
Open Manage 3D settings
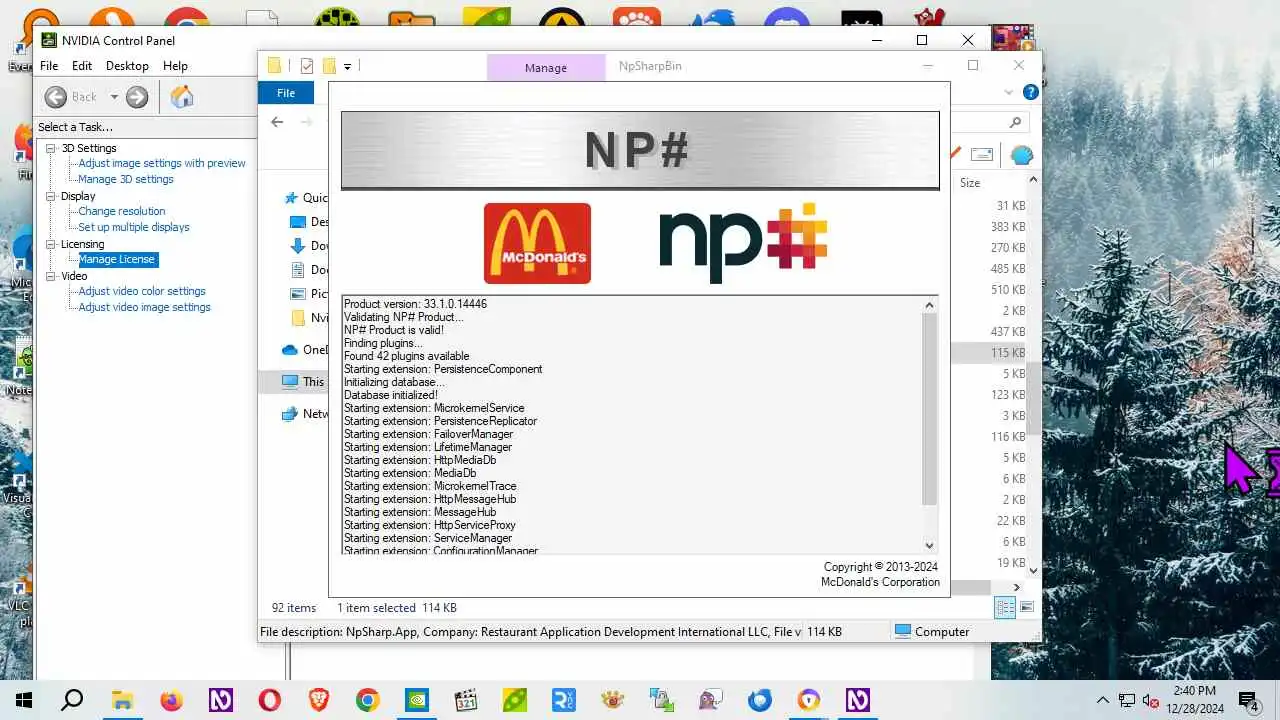click(126, 179)
